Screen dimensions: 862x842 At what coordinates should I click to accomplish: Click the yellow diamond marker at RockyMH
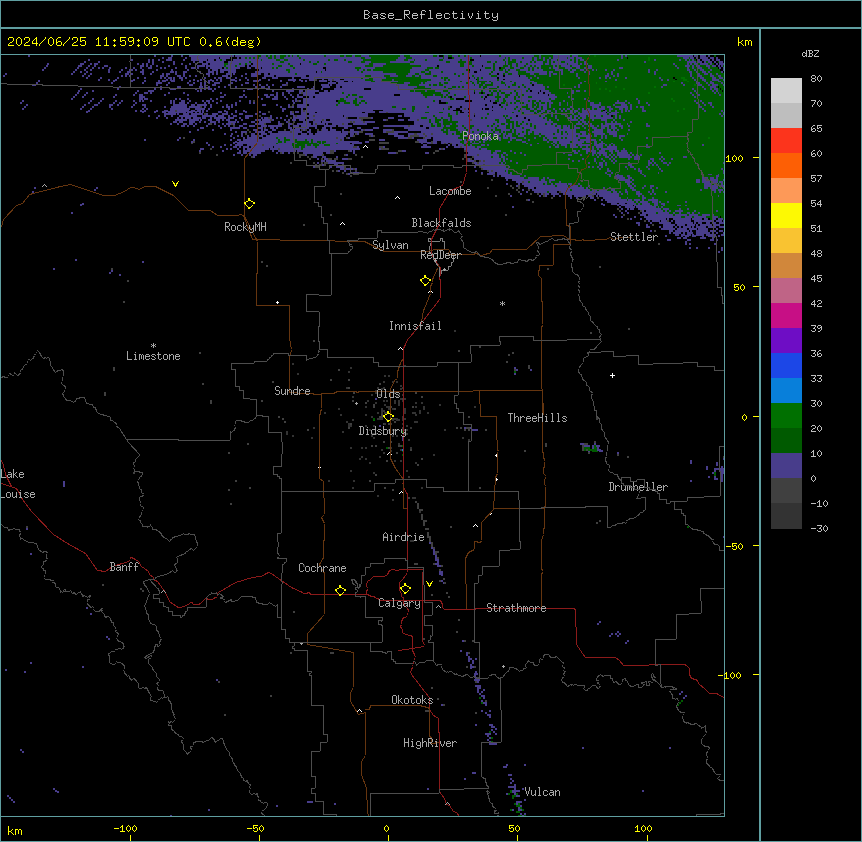(250, 204)
